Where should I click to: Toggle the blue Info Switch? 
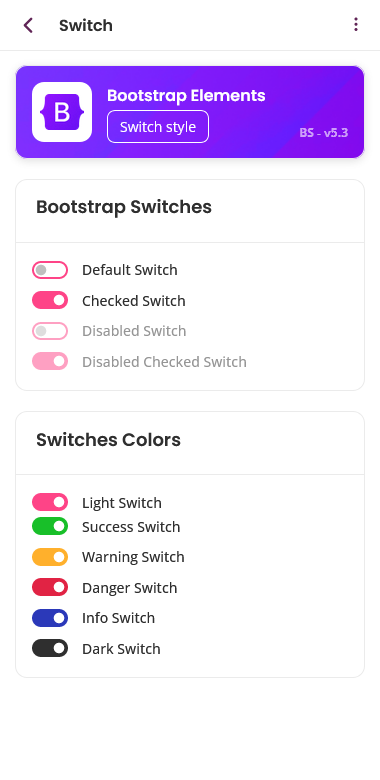[x=50, y=618]
